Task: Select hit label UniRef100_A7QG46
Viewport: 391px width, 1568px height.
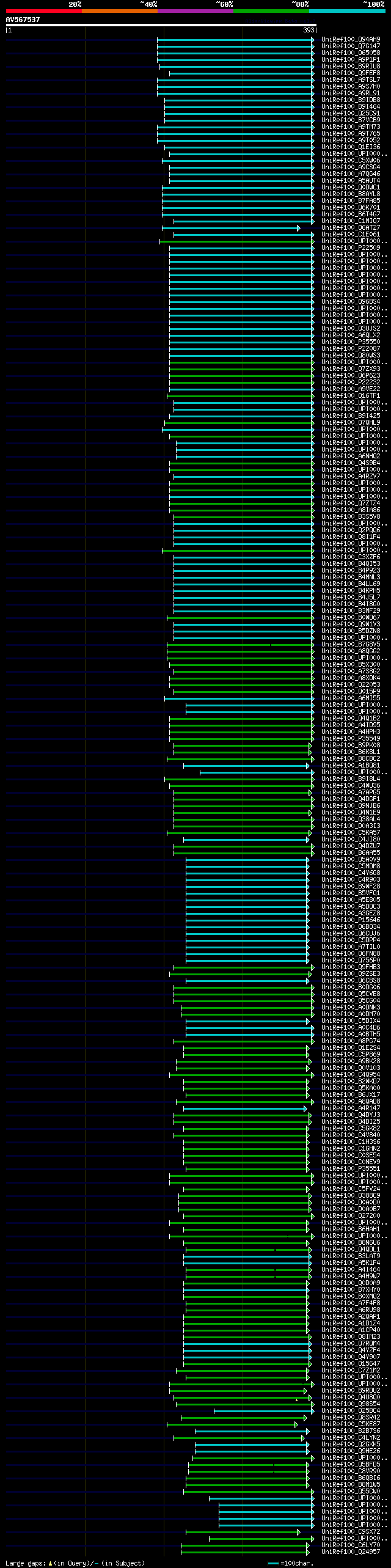Action: coord(351,174)
